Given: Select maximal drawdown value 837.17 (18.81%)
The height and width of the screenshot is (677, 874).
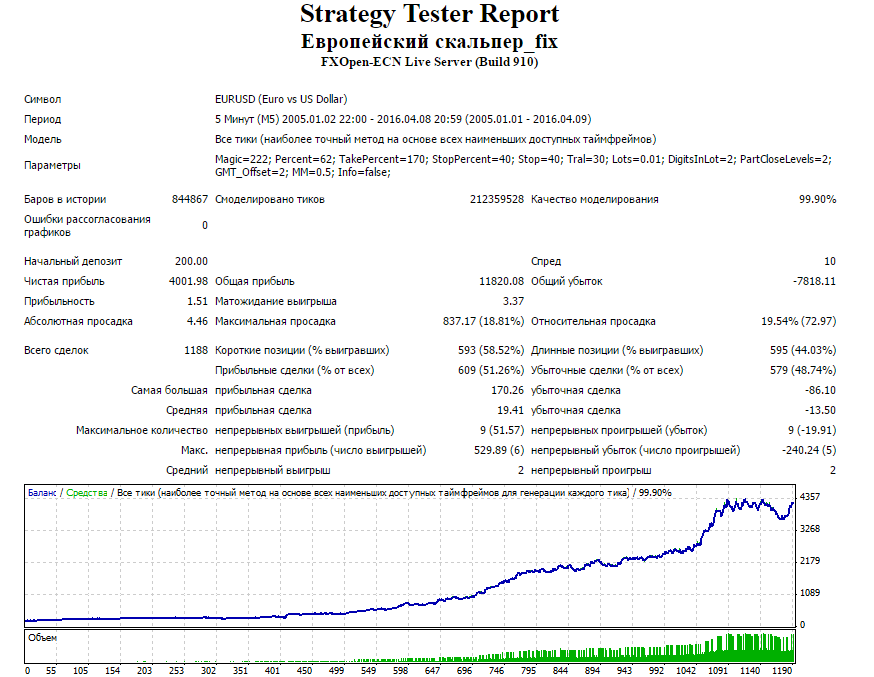Looking at the screenshot, I should pyautogui.click(x=483, y=322).
